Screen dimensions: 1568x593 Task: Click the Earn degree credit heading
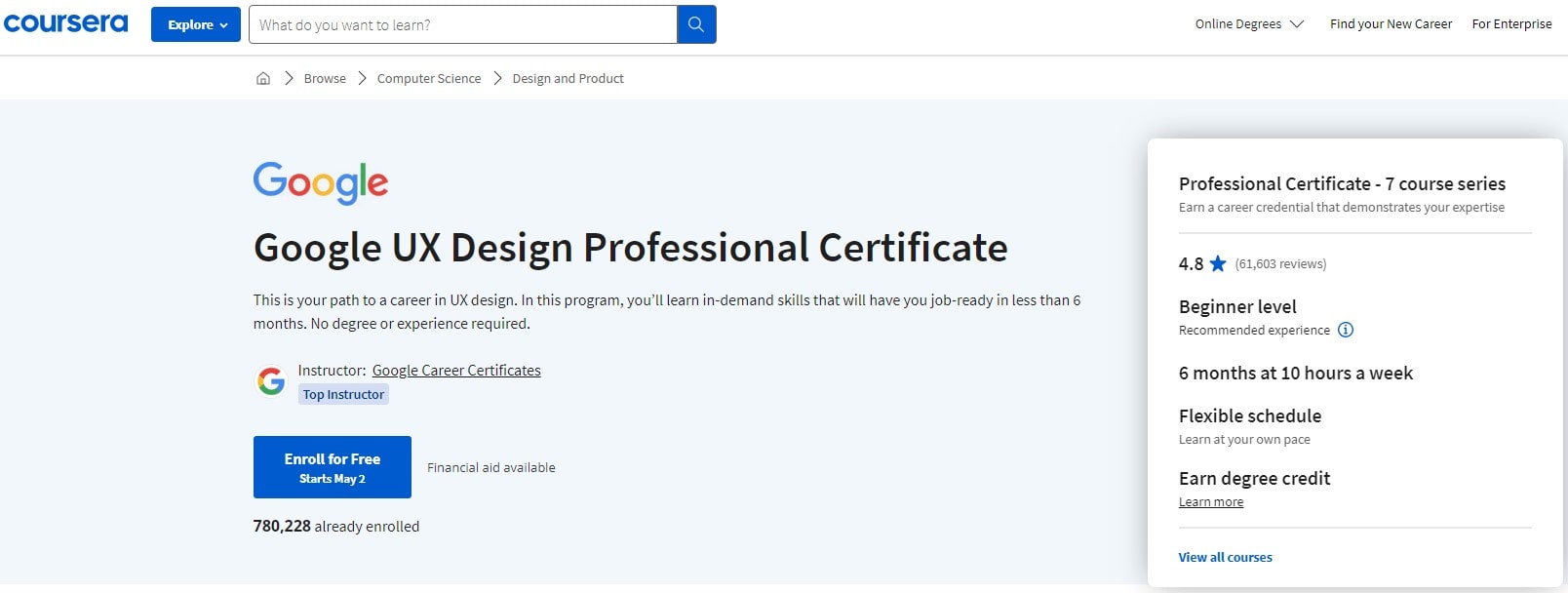pos(1254,478)
